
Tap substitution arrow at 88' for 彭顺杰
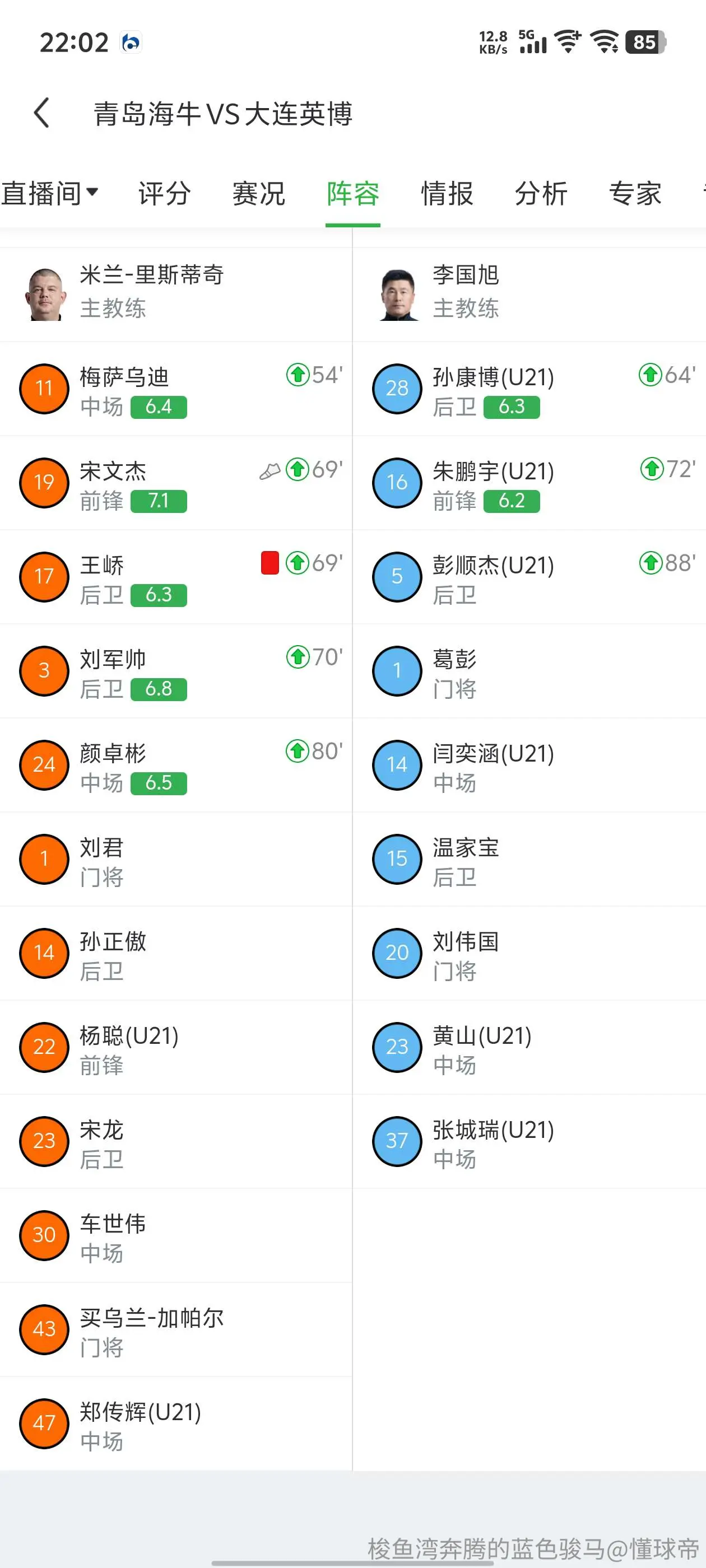click(651, 562)
